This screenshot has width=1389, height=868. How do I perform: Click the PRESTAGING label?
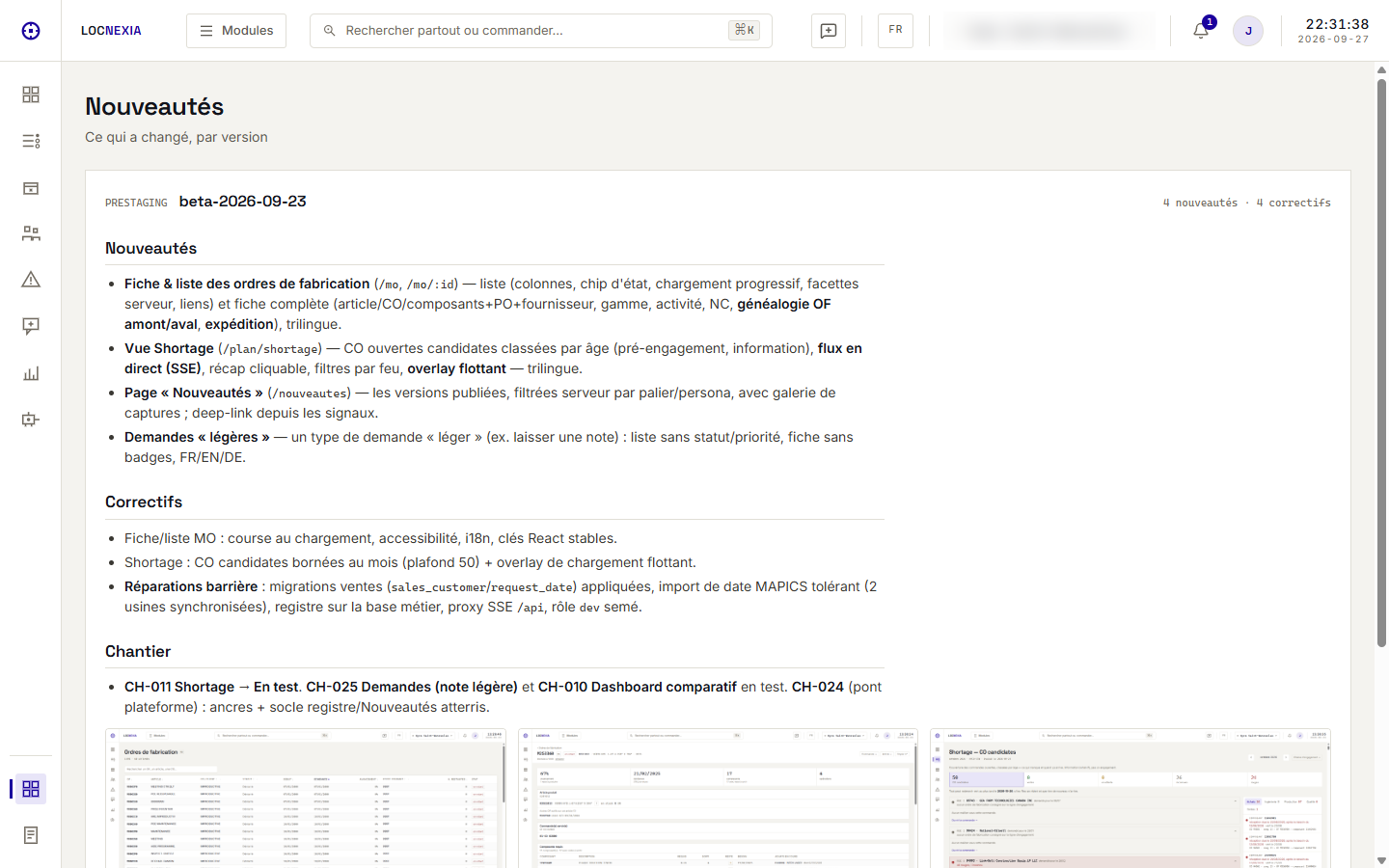[136, 203]
